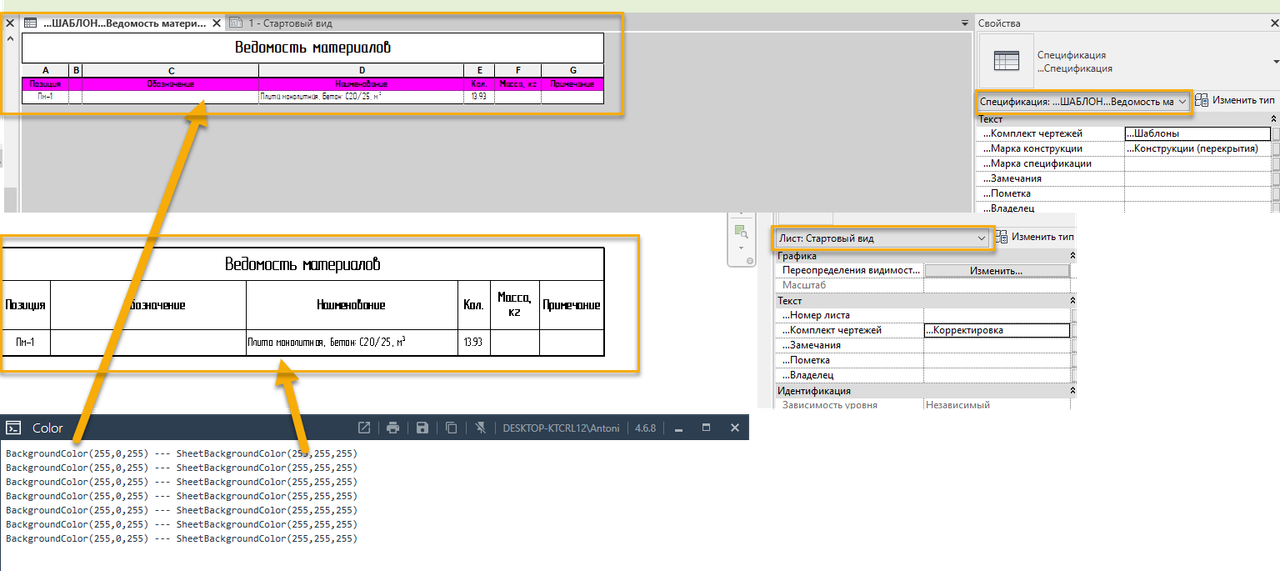Select column header F in schedule
1280x571 pixels.
point(518,70)
